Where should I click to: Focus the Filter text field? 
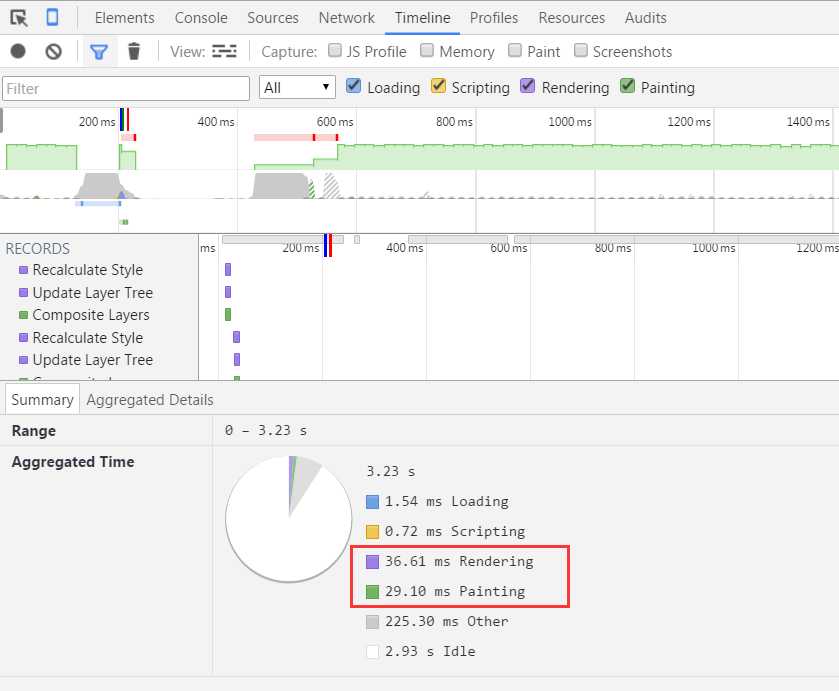126,88
